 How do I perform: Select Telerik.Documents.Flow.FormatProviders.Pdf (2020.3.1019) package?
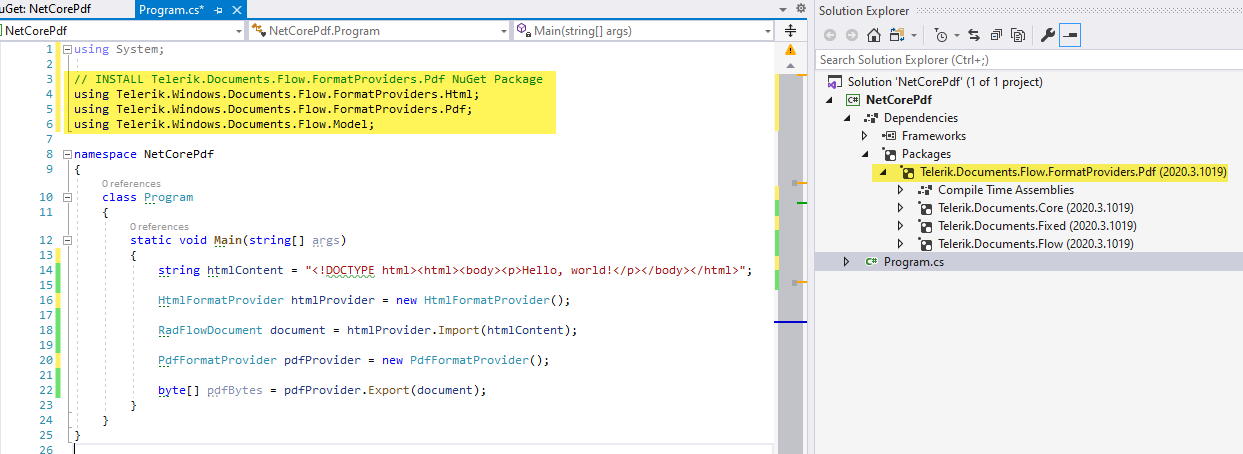[x=1073, y=172]
